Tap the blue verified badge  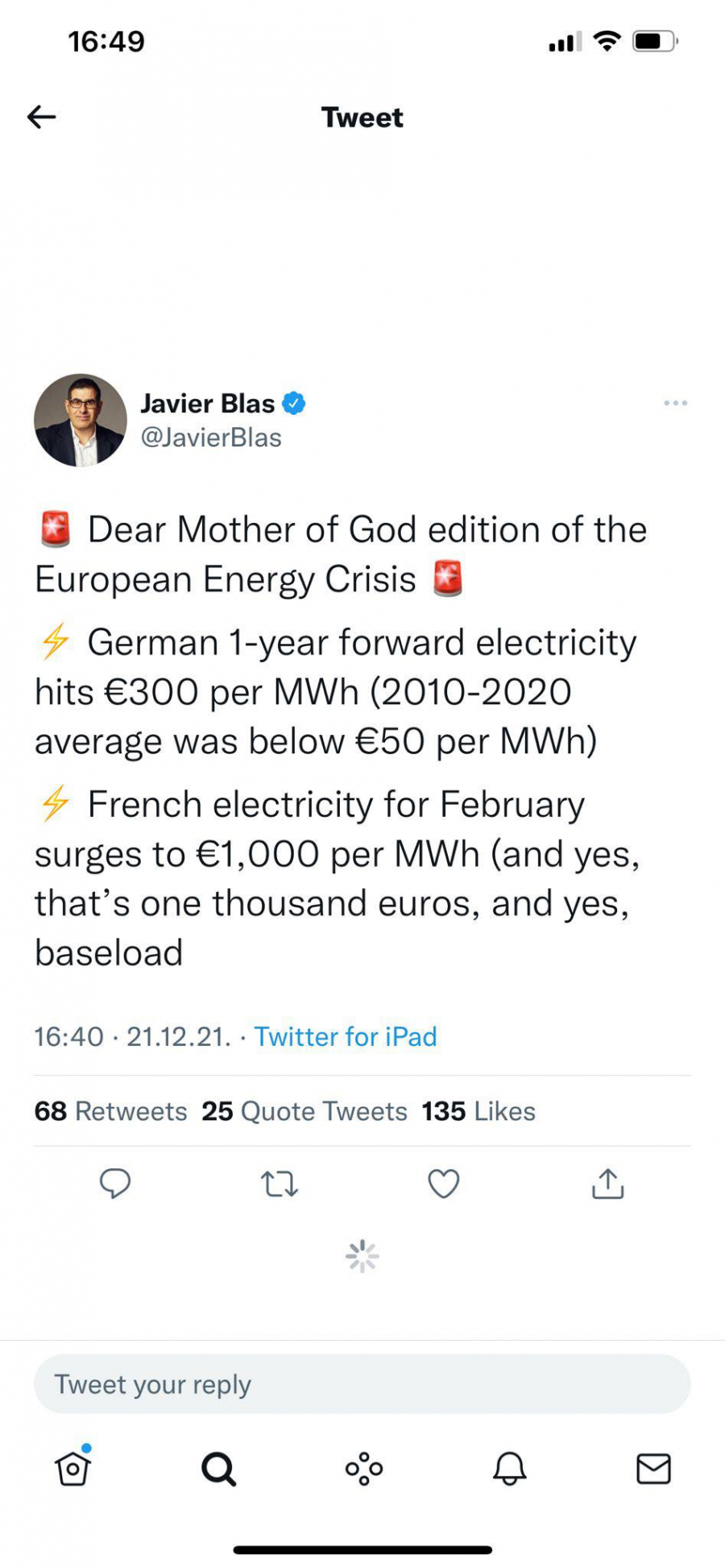click(294, 403)
